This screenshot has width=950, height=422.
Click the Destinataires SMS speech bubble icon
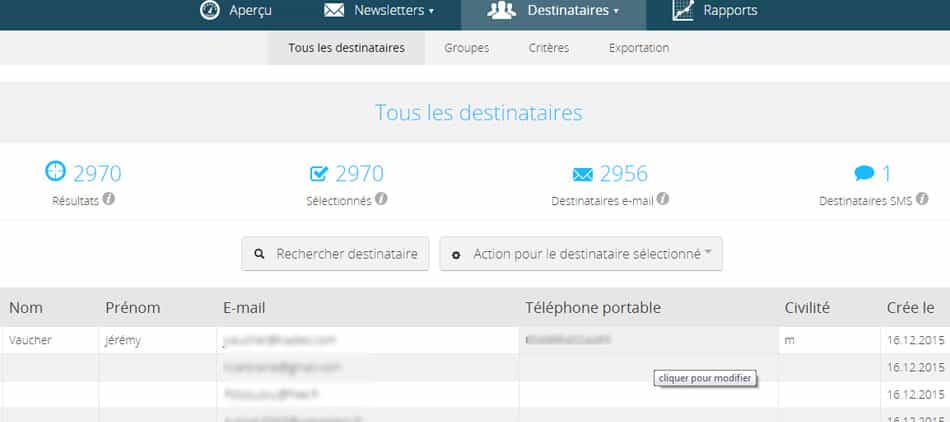click(865, 174)
